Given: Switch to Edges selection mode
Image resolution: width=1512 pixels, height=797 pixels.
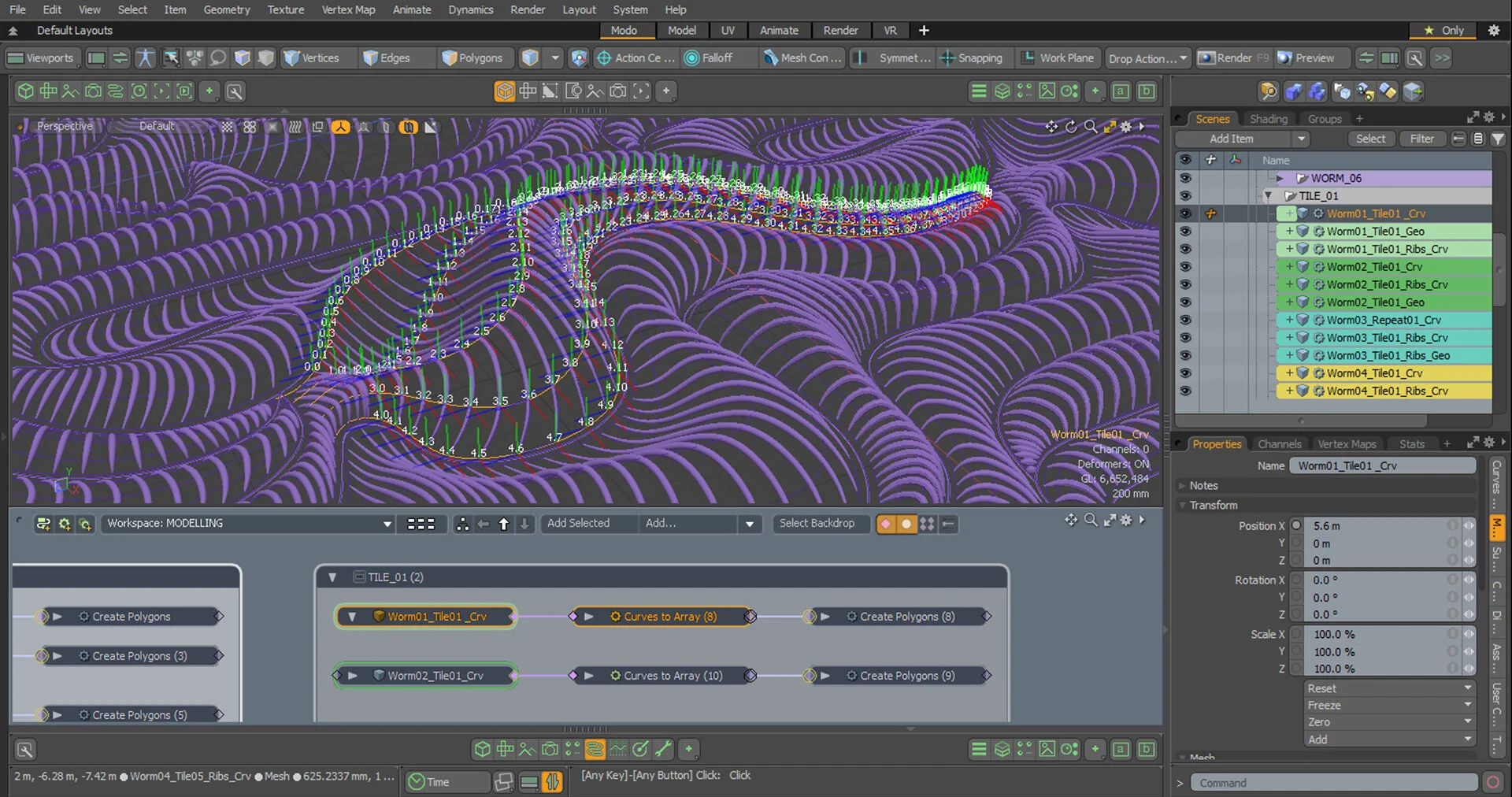Looking at the screenshot, I should click(x=387, y=58).
